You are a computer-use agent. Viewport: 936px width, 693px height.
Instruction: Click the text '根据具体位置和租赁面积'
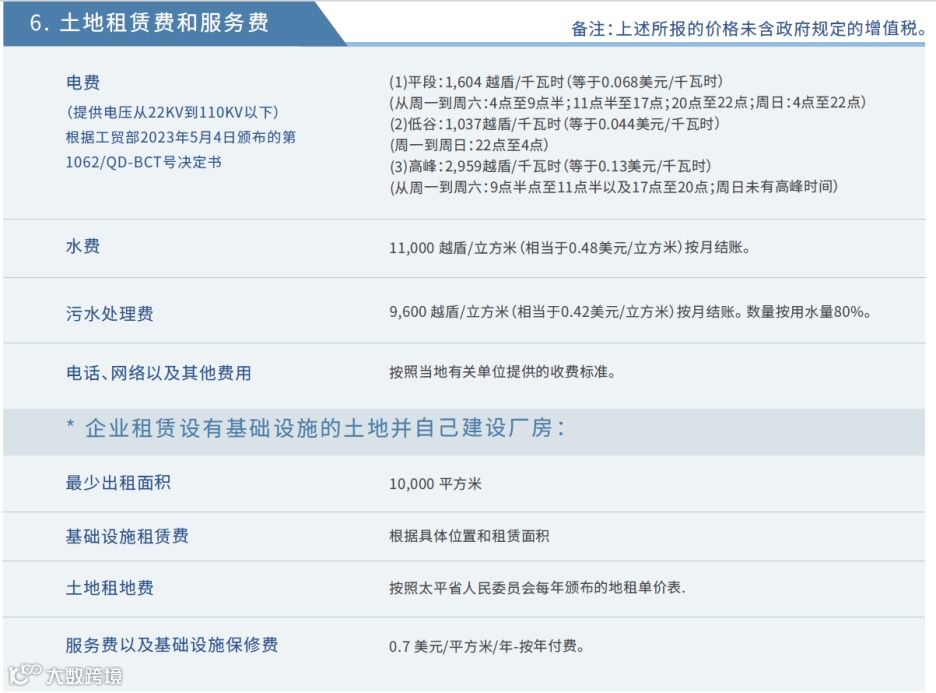469,536
